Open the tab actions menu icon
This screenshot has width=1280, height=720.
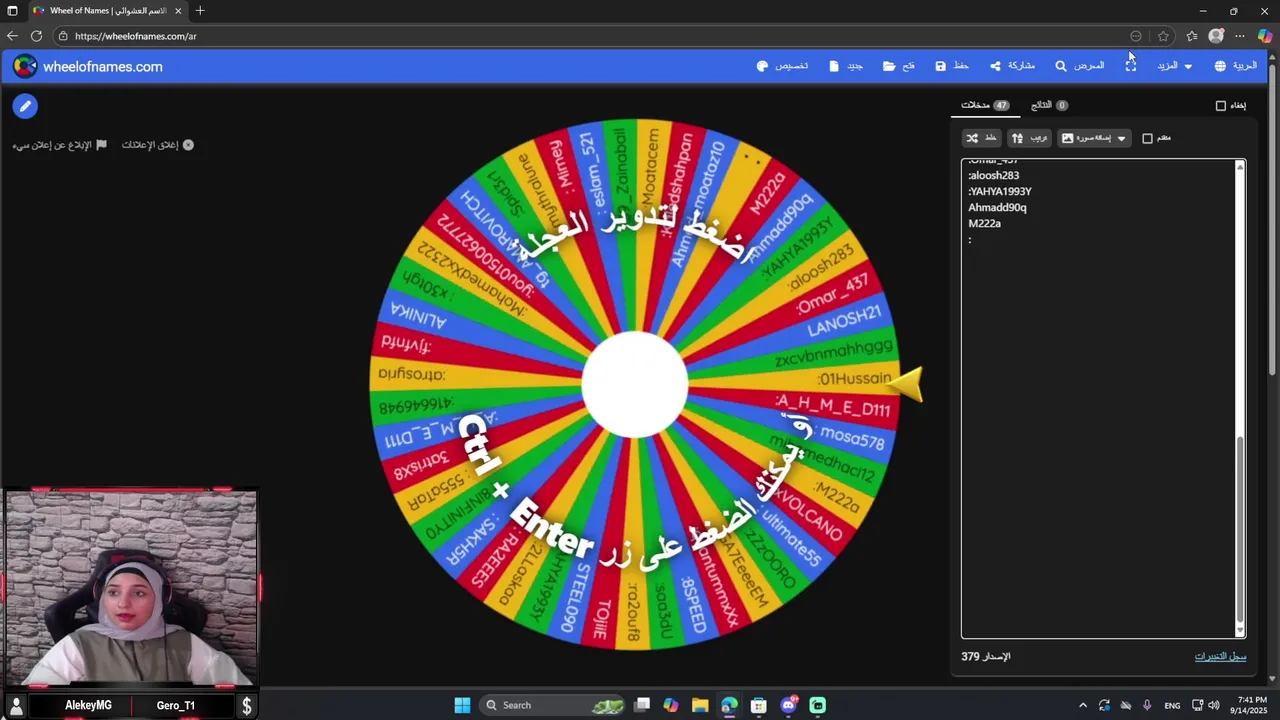click(x=12, y=11)
